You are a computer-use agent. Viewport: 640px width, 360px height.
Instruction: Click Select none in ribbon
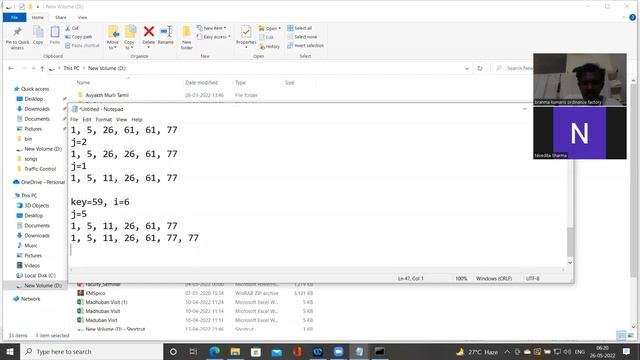coord(302,37)
